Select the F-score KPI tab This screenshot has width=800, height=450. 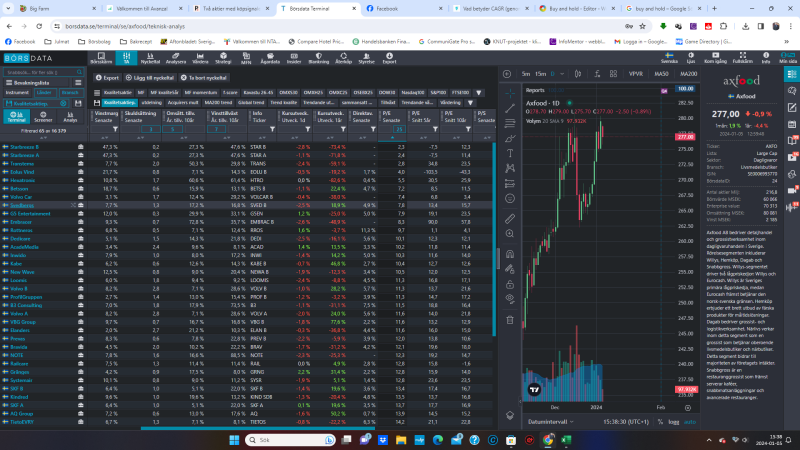pos(230,93)
